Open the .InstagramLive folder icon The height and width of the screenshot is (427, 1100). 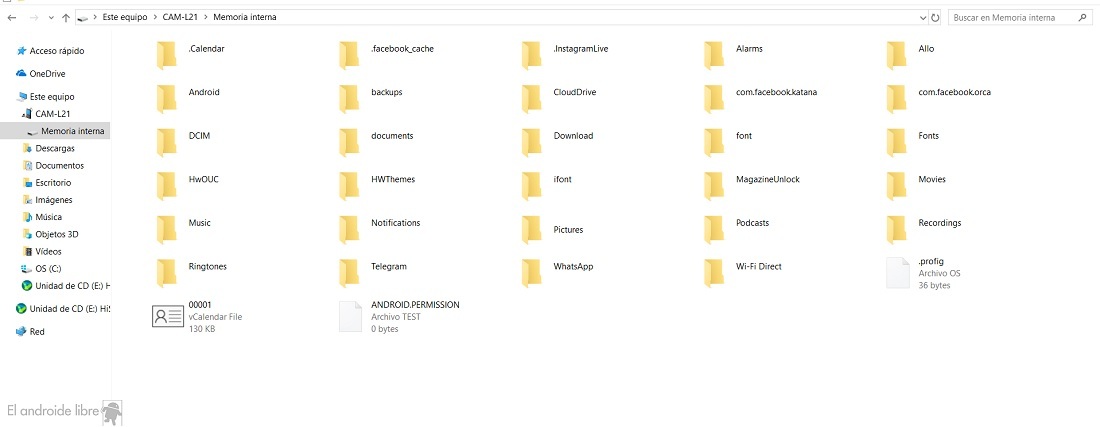532,55
